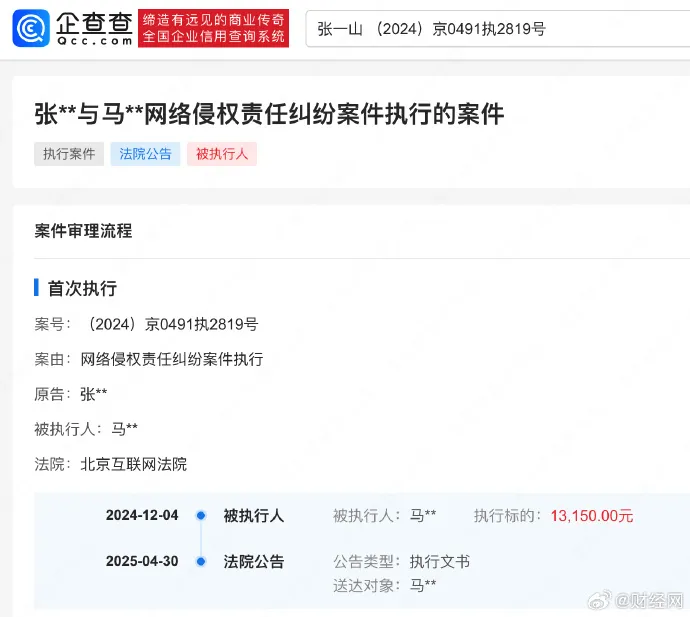Open plaintiff 张** link

[94, 394]
